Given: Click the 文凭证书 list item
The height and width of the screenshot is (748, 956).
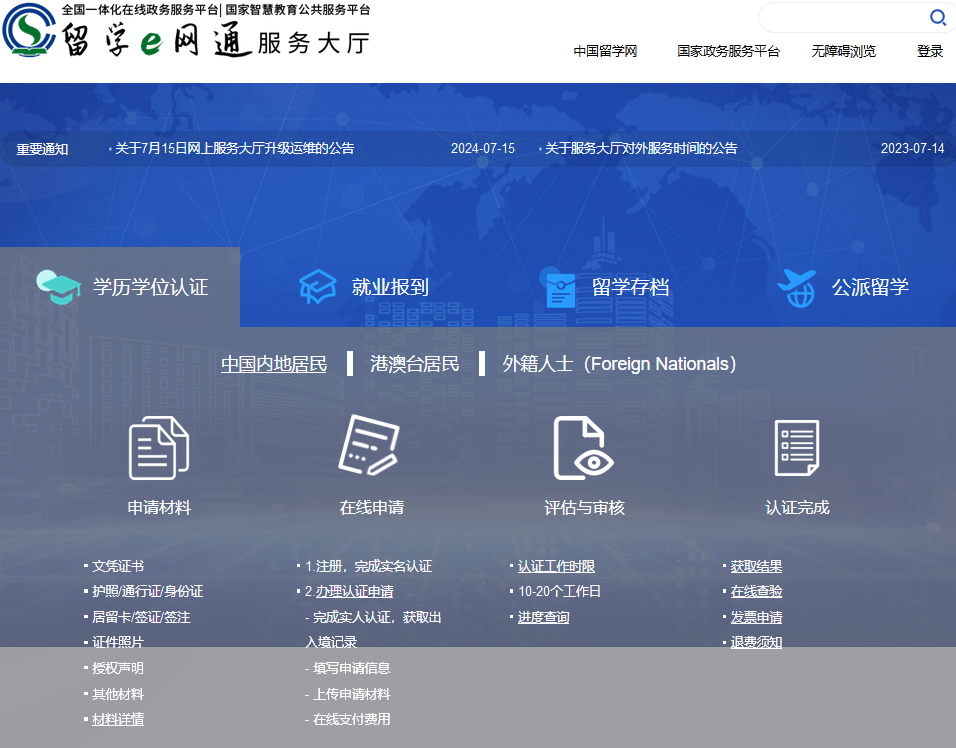Looking at the screenshot, I should tap(118, 566).
